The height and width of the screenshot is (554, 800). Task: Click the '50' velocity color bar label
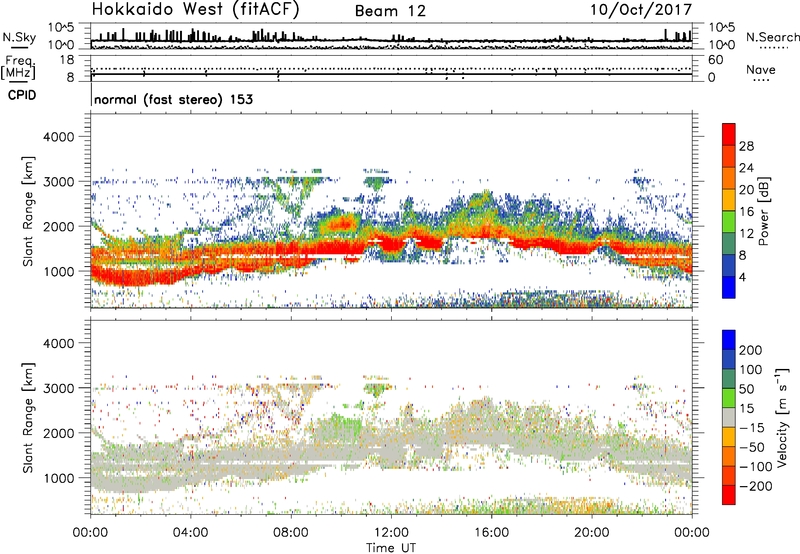coord(746,389)
